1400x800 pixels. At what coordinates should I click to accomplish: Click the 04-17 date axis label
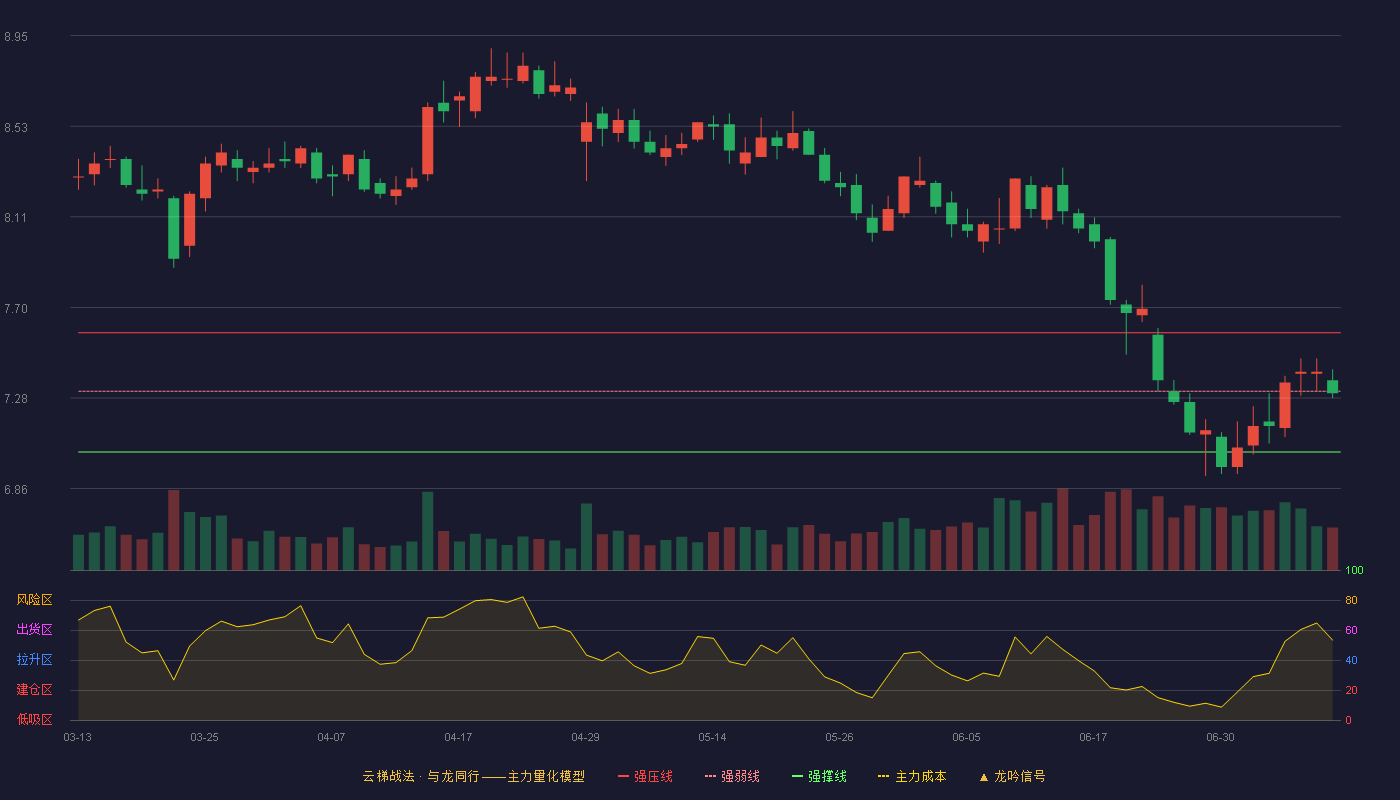[x=458, y=737]
